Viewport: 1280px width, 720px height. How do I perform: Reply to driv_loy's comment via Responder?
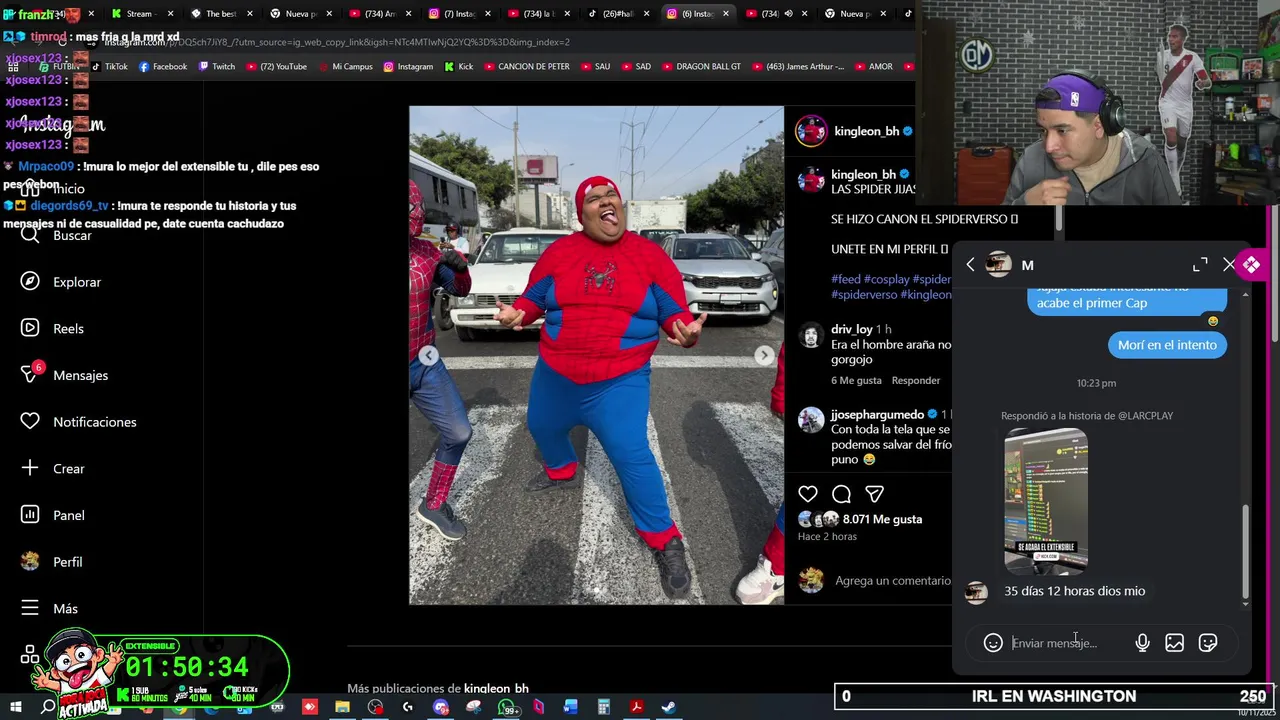[916, 380]
